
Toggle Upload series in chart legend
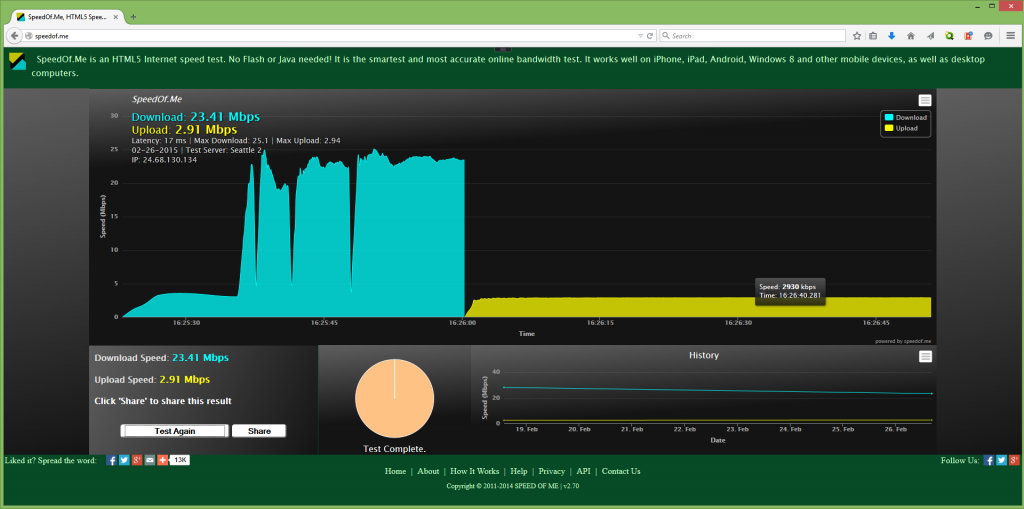point(901,128)
